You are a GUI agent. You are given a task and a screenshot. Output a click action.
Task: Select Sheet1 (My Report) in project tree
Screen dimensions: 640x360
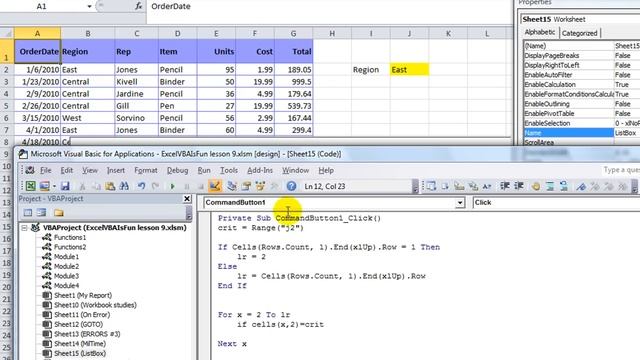83,296
